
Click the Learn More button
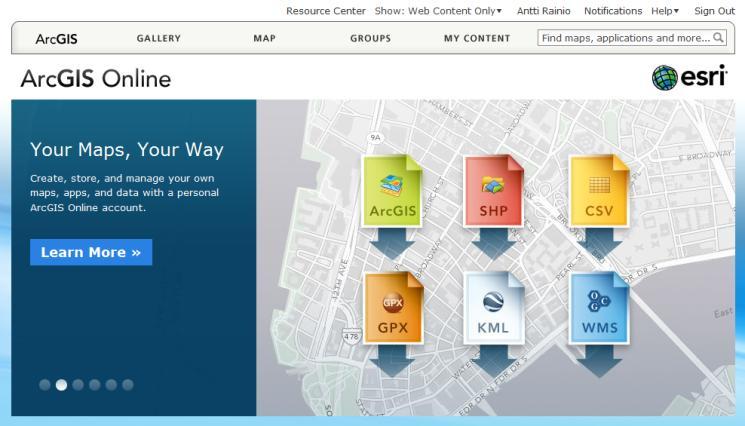point(91,252)
